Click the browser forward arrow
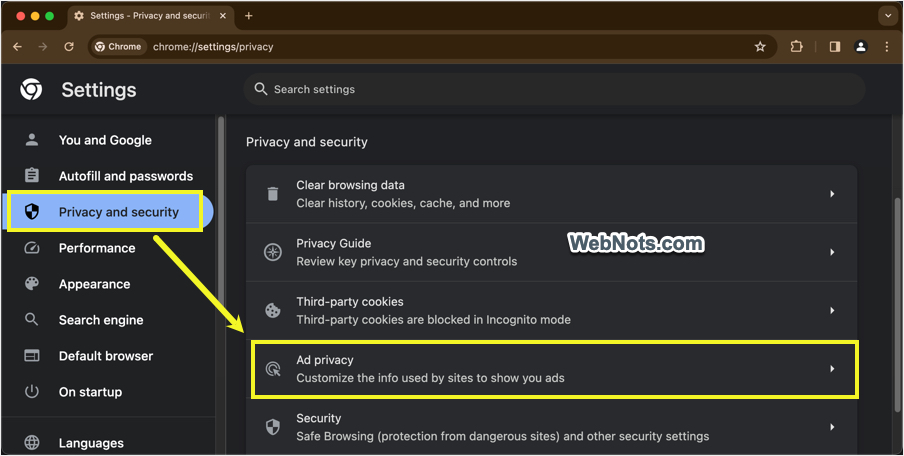 tap(43, 47)
